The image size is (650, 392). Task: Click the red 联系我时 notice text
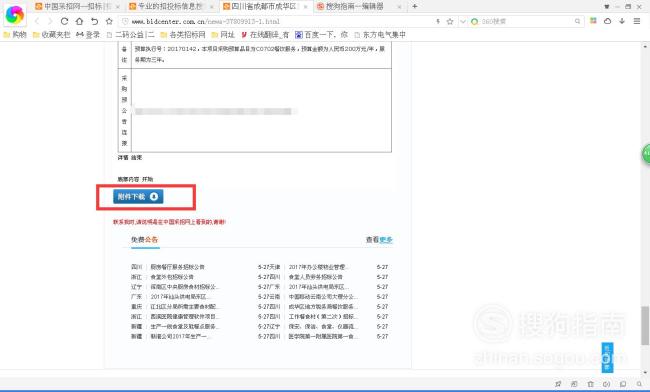click(169, 222)
